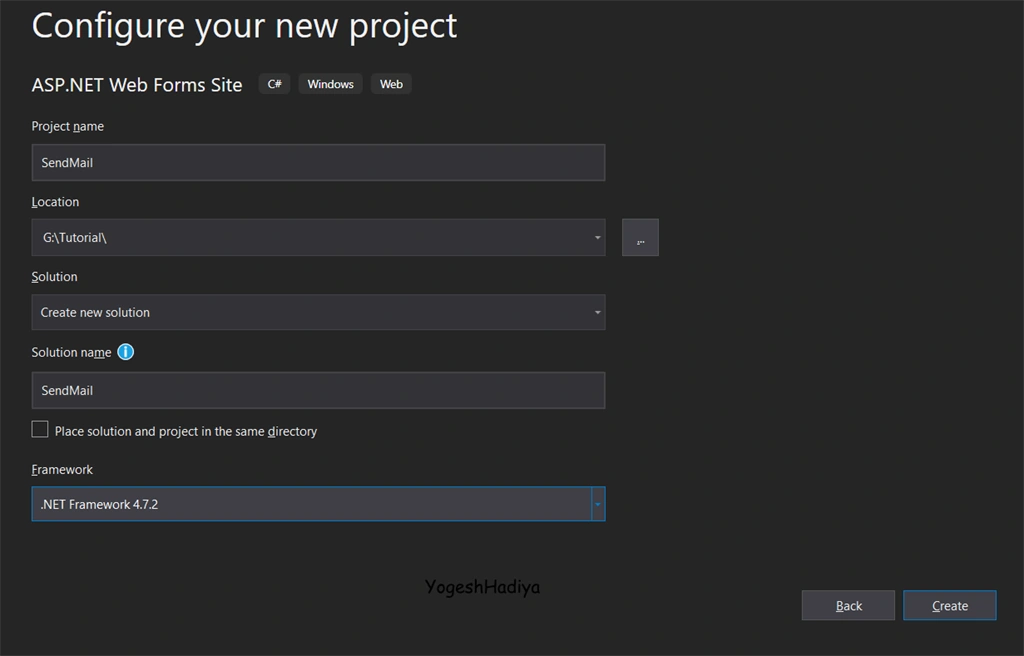
Task: Click the Create button
Action: pyautogui.click(x=950, y=606)
